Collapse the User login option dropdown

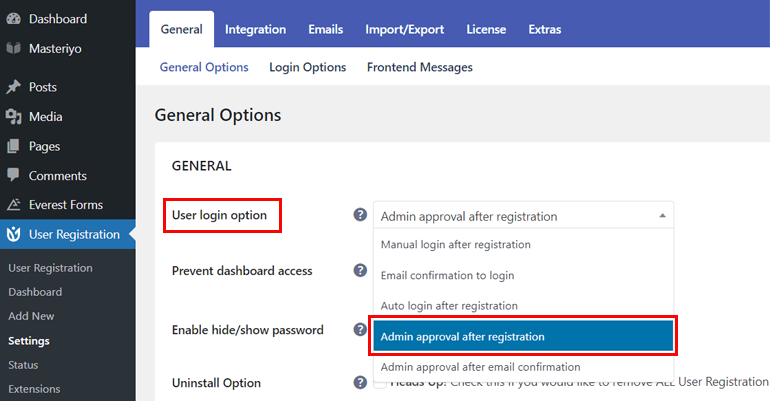(x=661, y=215)
